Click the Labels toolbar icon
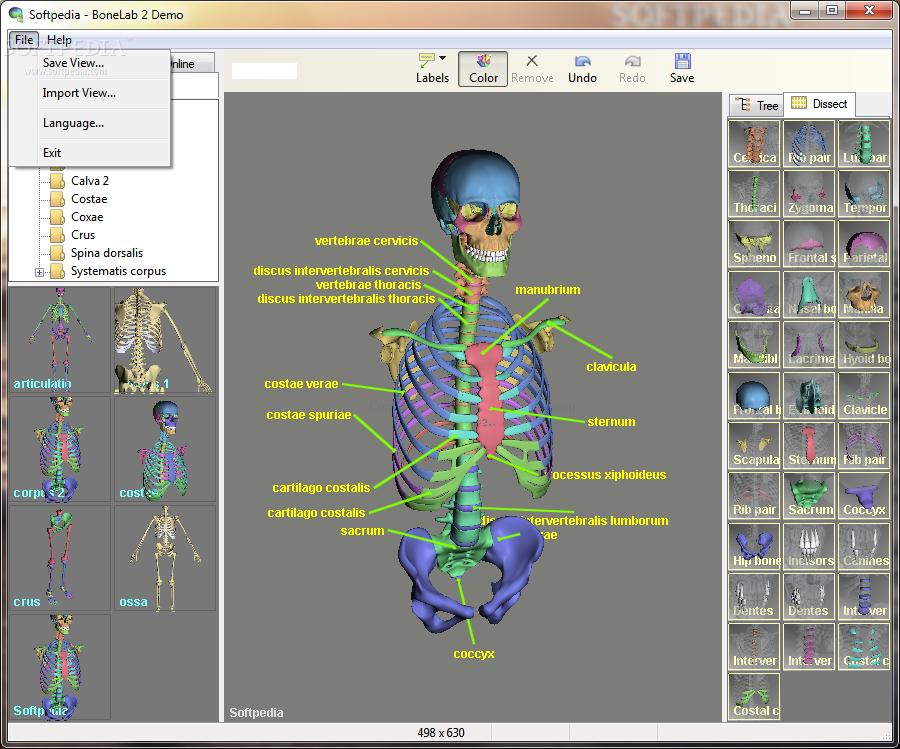Screen dimensions: 900x749 click(x=432, y=68)
